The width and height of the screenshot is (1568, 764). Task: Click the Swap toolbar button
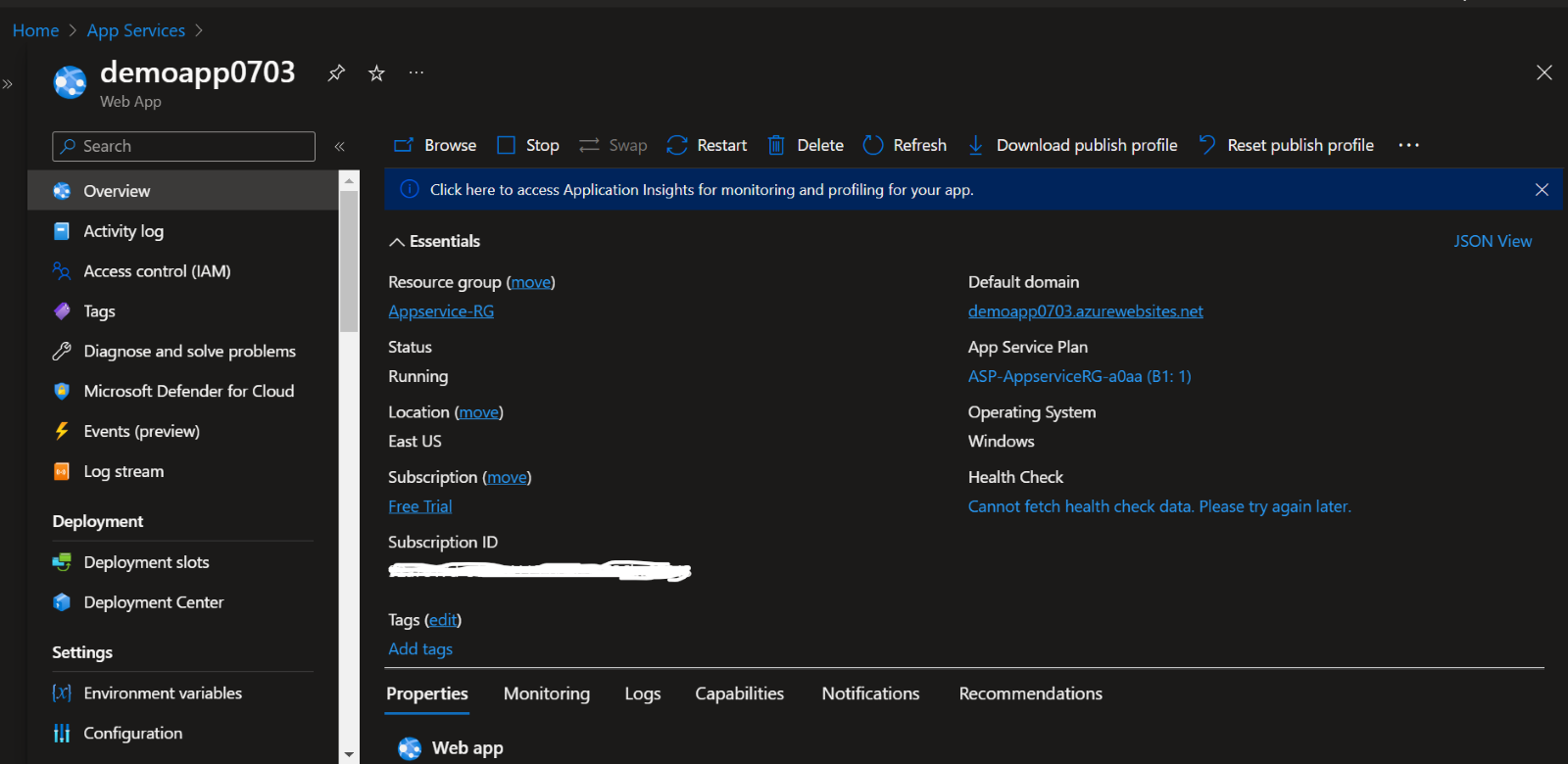tap(613, 145)
